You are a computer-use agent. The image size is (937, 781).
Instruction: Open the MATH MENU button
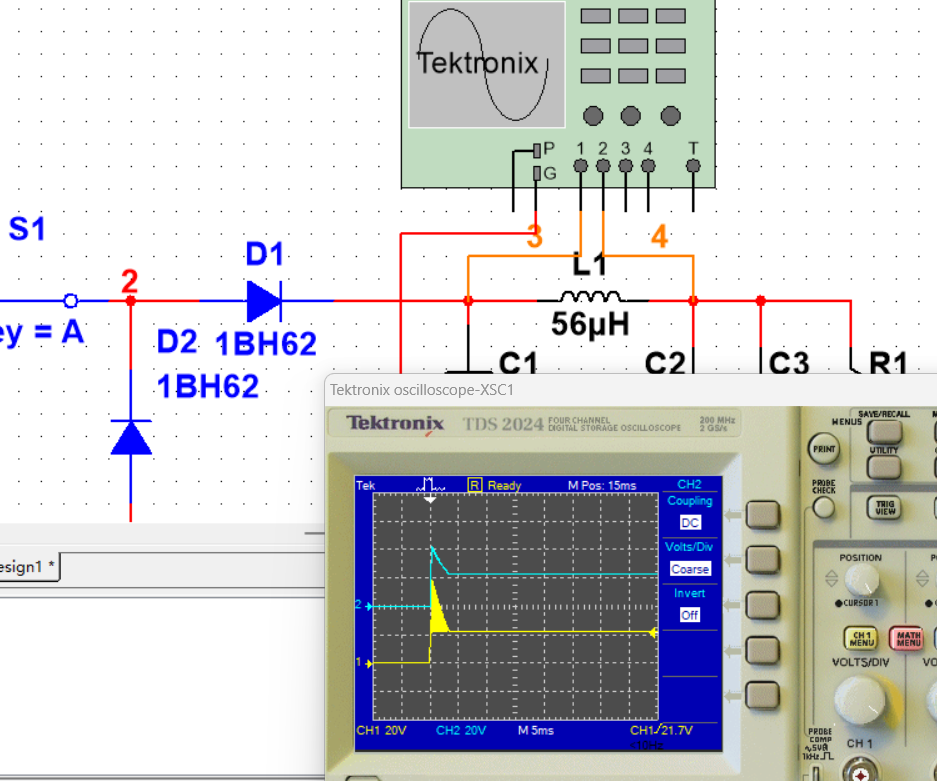(x=908, y=639)
